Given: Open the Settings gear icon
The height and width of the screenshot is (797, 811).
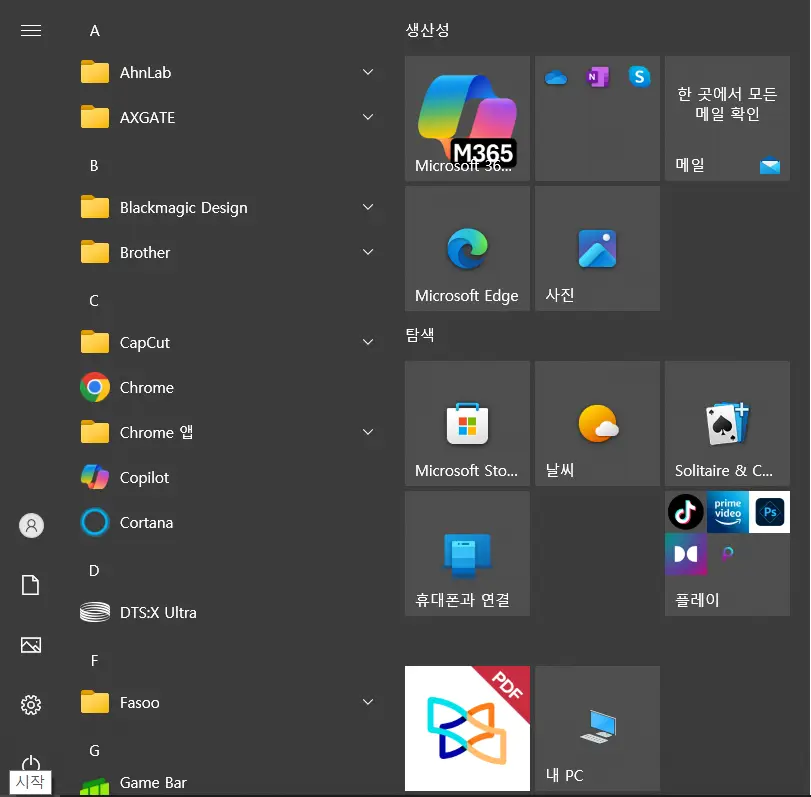Looking at the screenshot, I should (31, 704).
